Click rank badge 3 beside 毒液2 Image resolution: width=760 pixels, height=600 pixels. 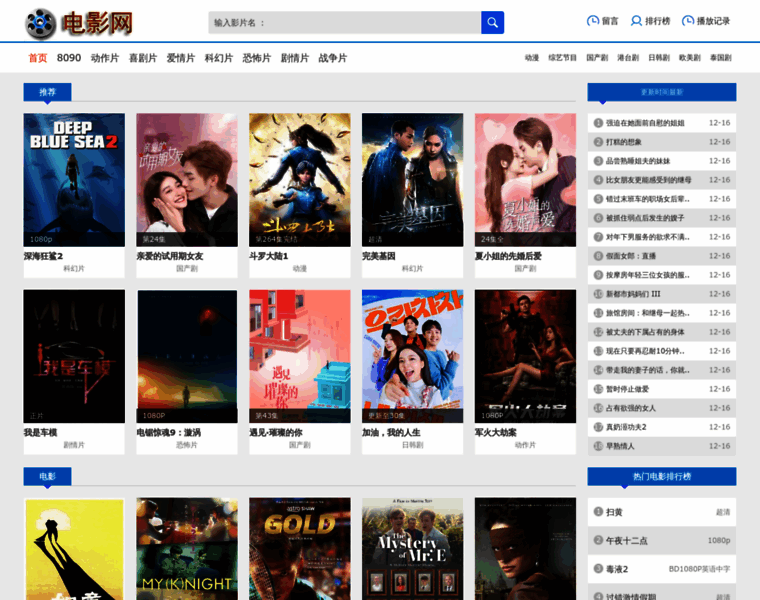[x=596, y=569]
